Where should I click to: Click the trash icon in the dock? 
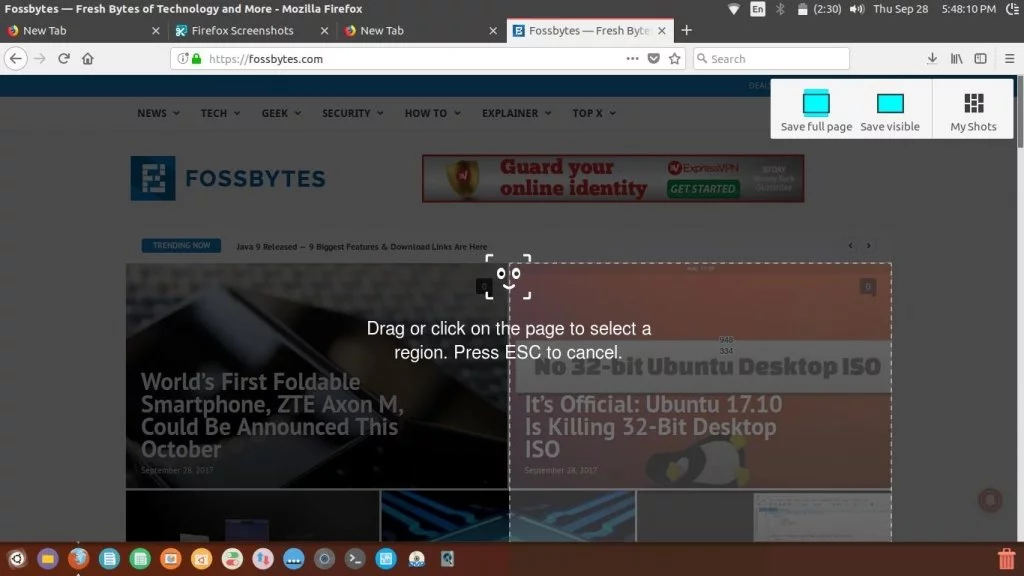point(1006,558)
